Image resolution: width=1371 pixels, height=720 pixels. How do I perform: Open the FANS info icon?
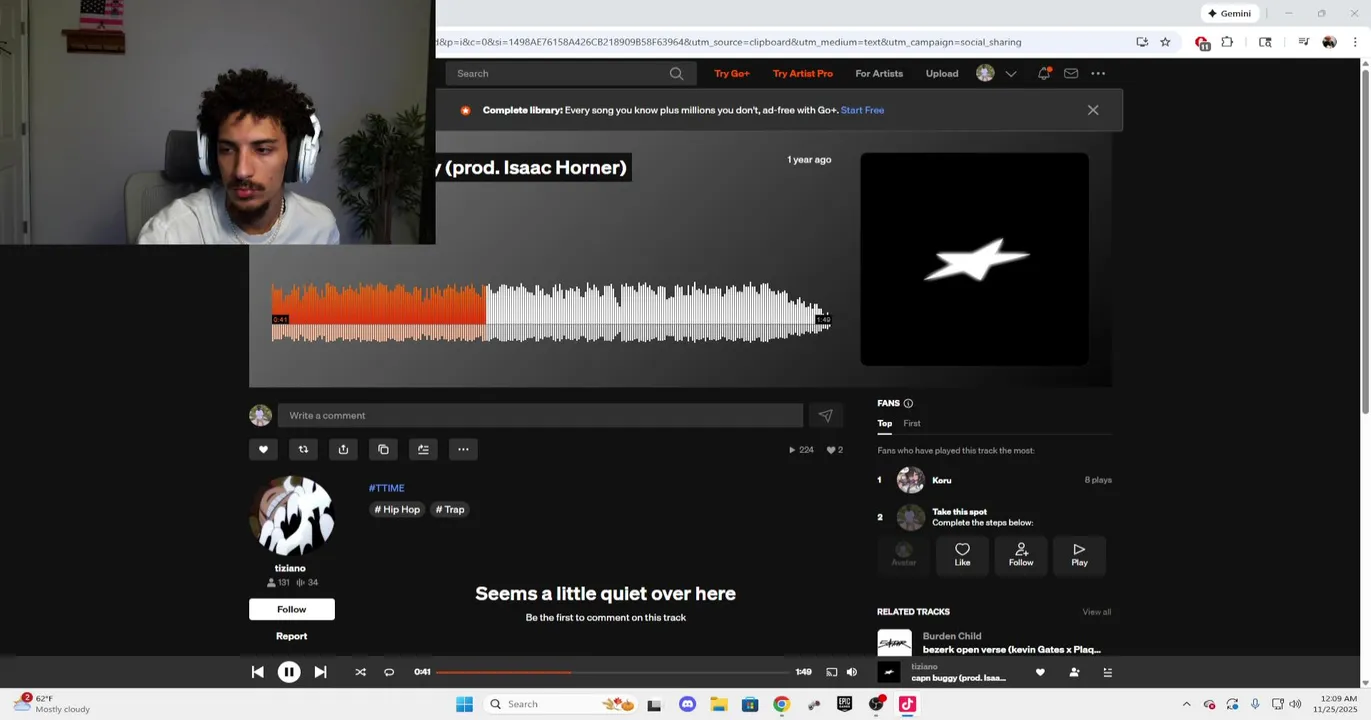[908, 403]
